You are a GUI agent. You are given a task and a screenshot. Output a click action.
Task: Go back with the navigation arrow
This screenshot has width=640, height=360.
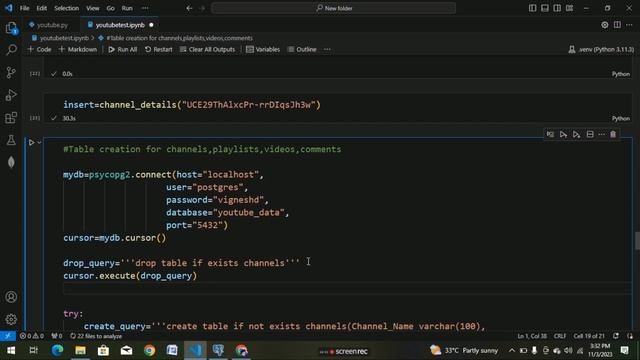pos(189,8)
